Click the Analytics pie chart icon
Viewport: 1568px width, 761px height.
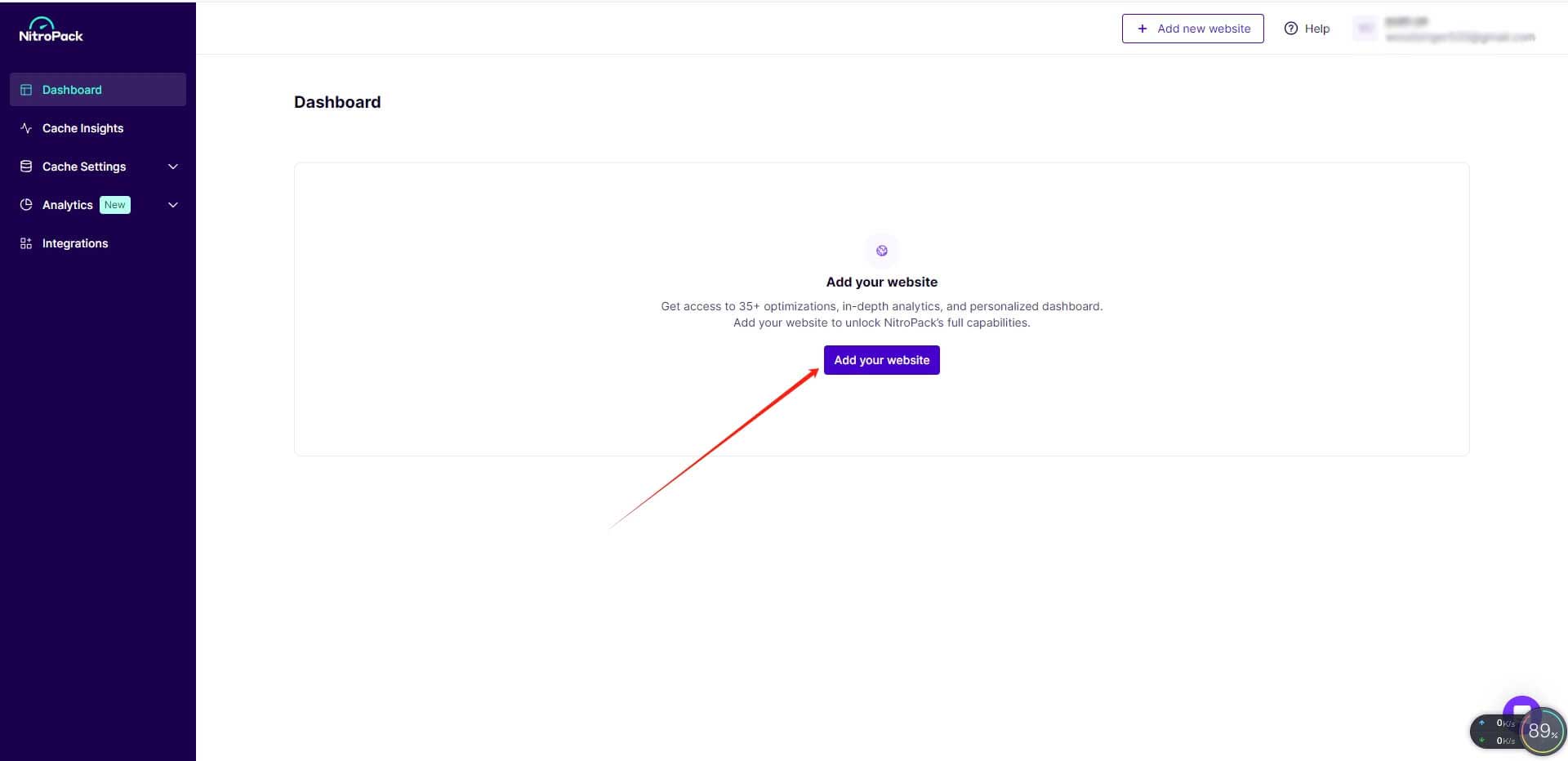26,205
